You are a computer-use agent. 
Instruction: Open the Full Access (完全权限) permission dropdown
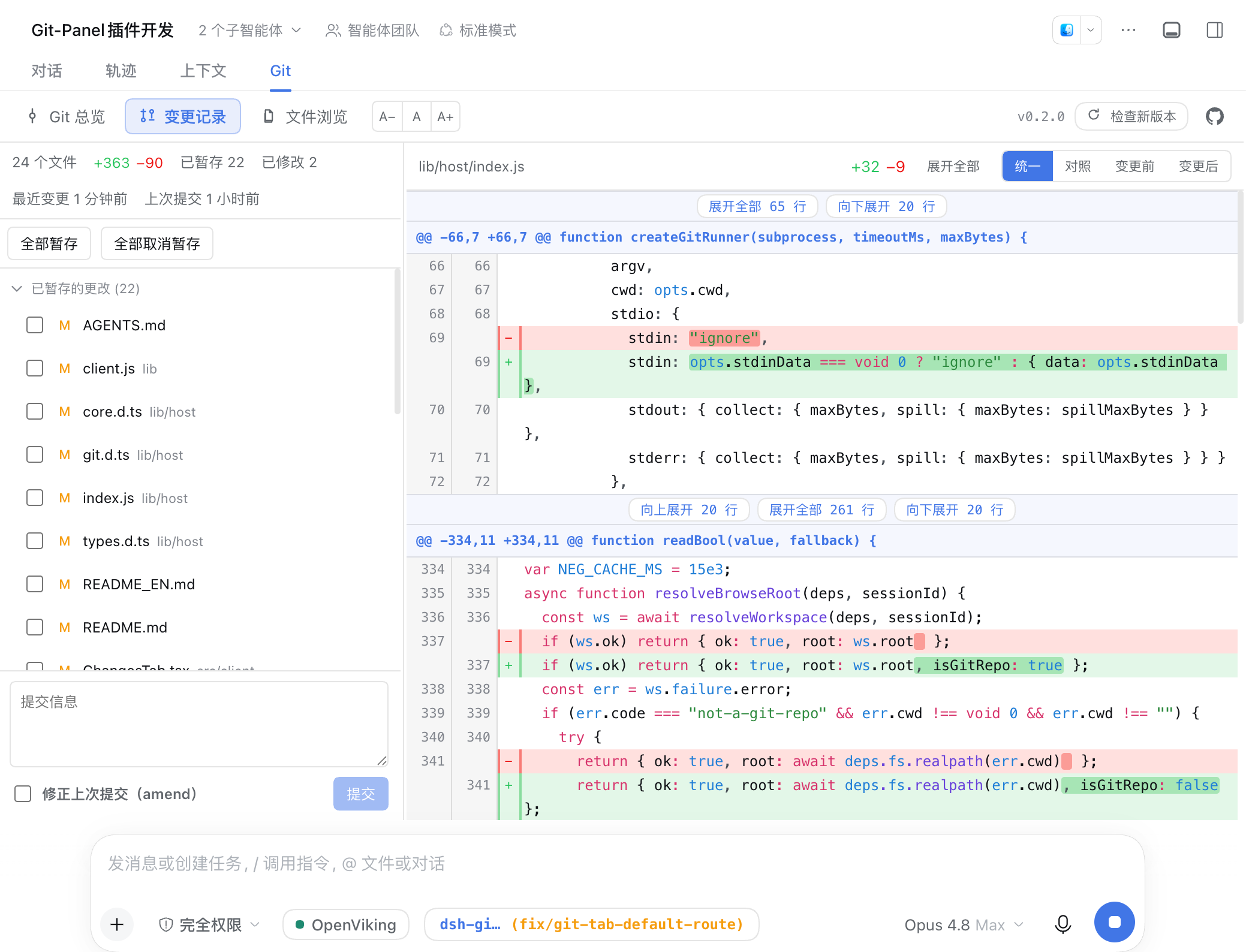tap(209, 924)
